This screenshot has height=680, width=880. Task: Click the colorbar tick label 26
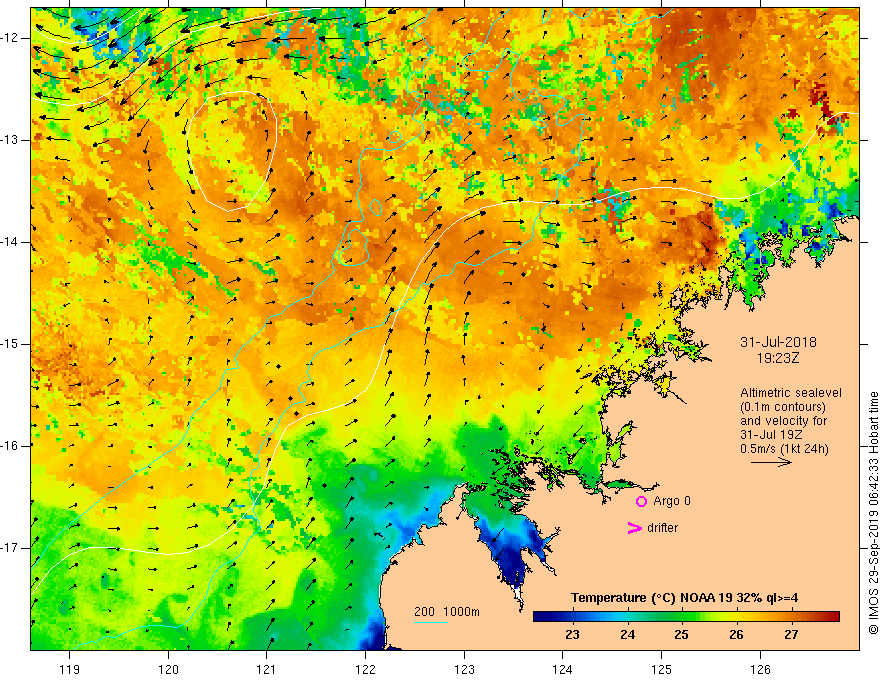coord(736,635)
